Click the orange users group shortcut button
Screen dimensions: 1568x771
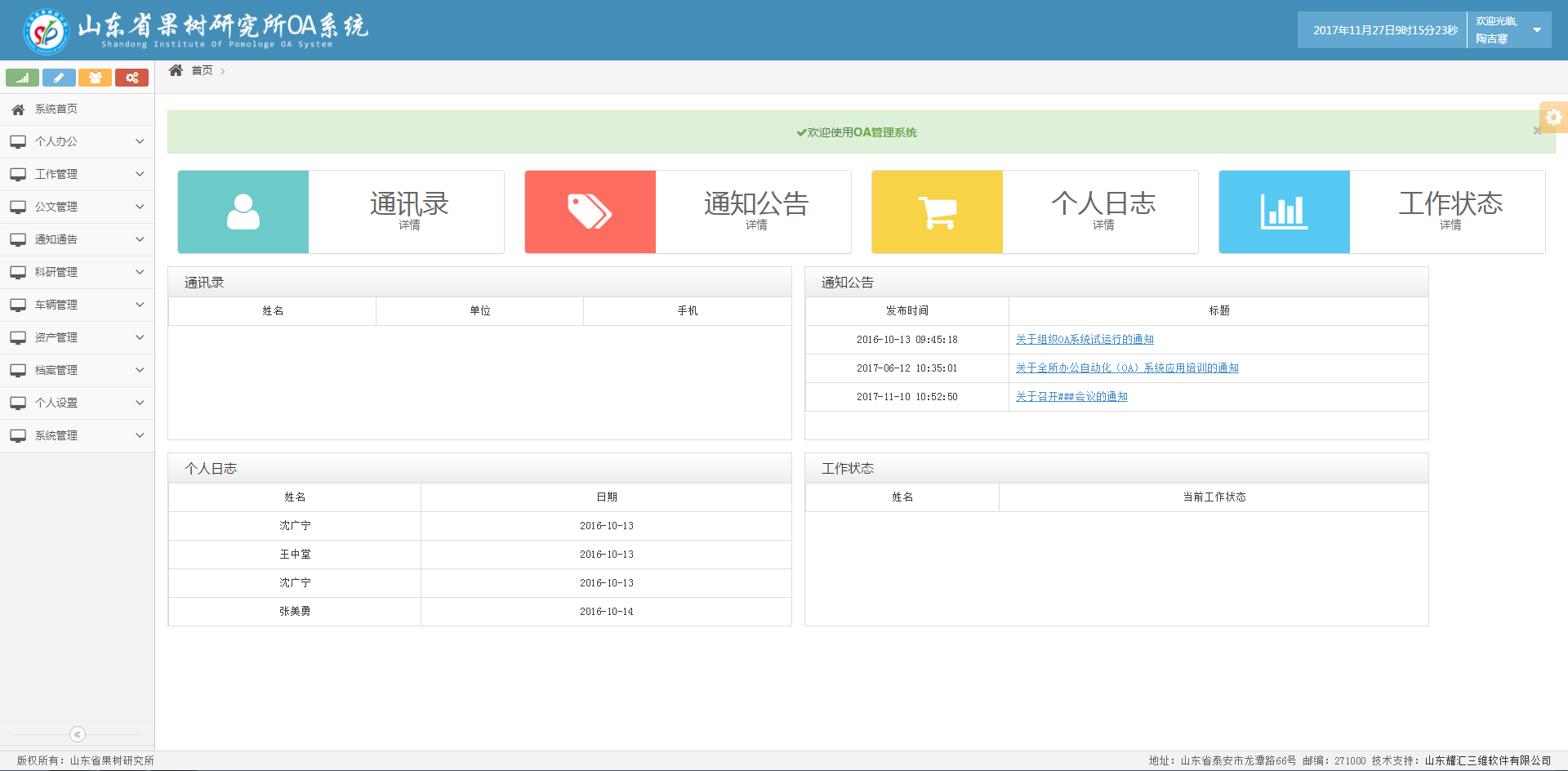point(96,78)
